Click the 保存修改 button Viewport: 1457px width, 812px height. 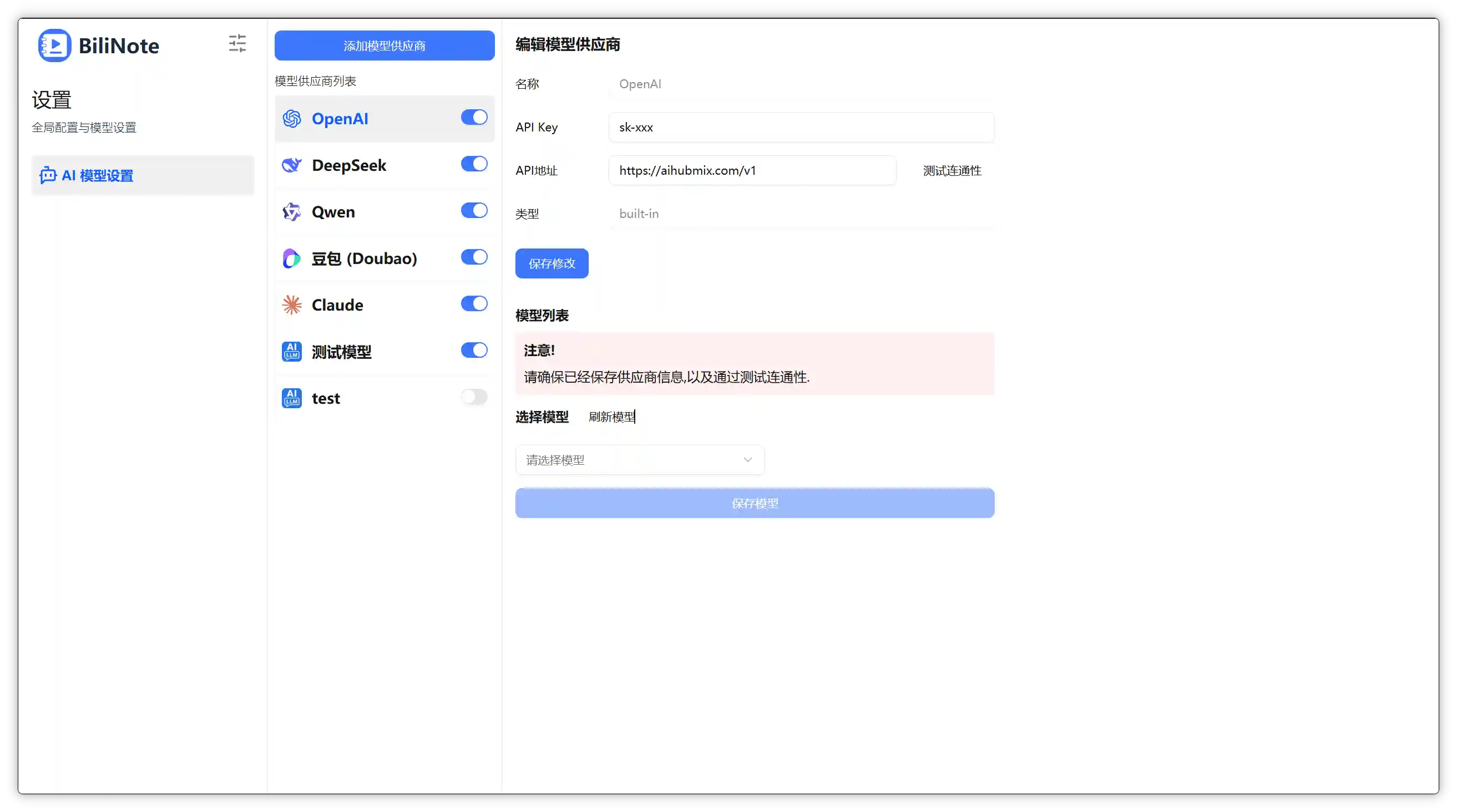pyautogui.click(x=552, y=263)
